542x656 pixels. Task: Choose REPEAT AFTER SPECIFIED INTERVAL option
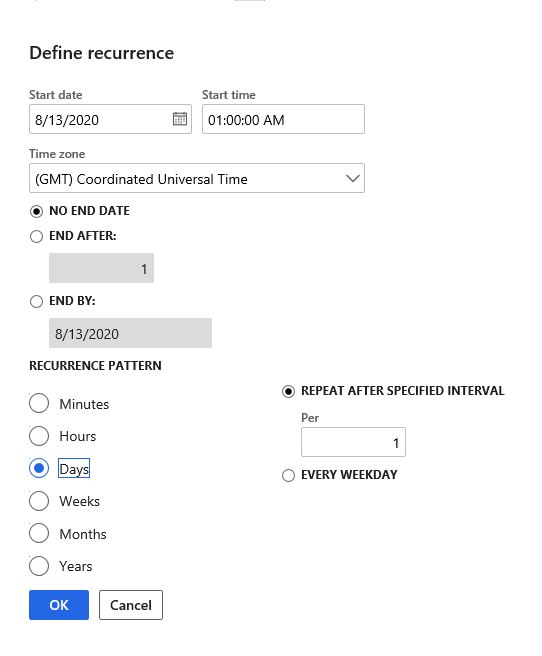tap(288, 392)
